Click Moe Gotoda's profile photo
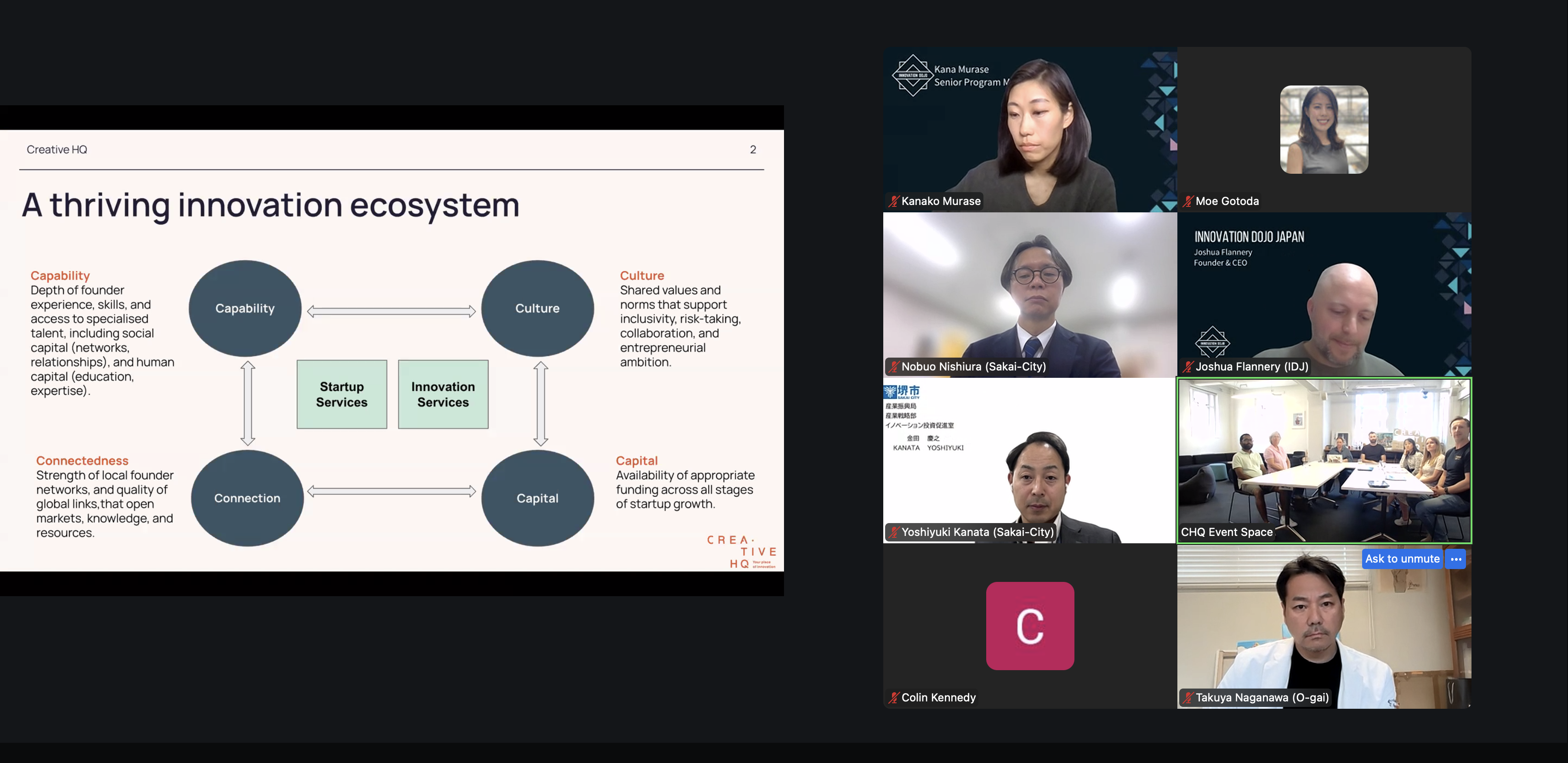 pos(1324,129)
